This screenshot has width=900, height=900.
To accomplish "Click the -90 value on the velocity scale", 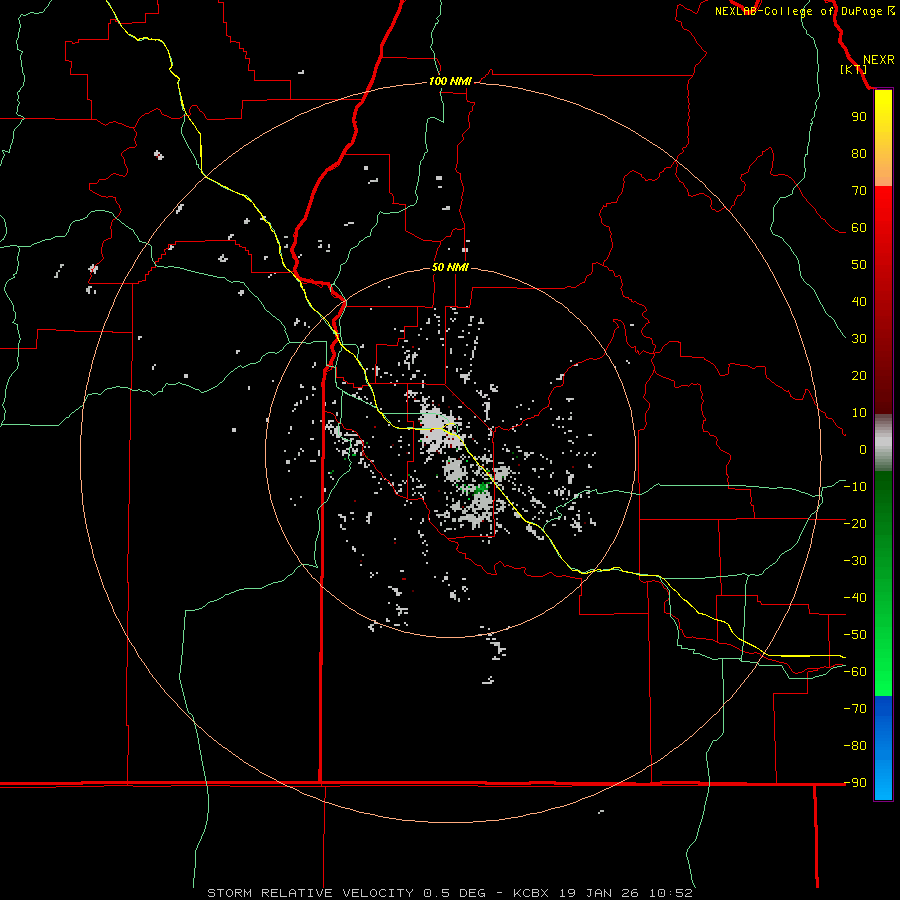I will tap(855, 782).
